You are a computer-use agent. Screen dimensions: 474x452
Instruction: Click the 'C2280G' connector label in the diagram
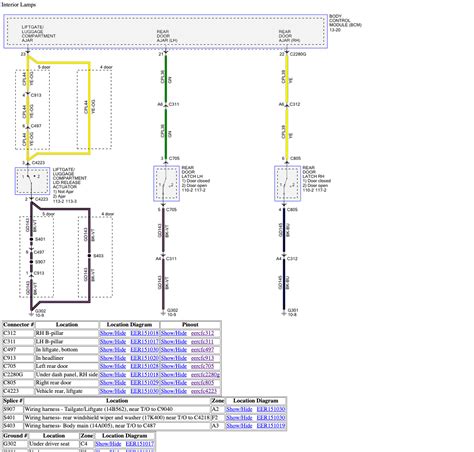[x=298, y=54]
